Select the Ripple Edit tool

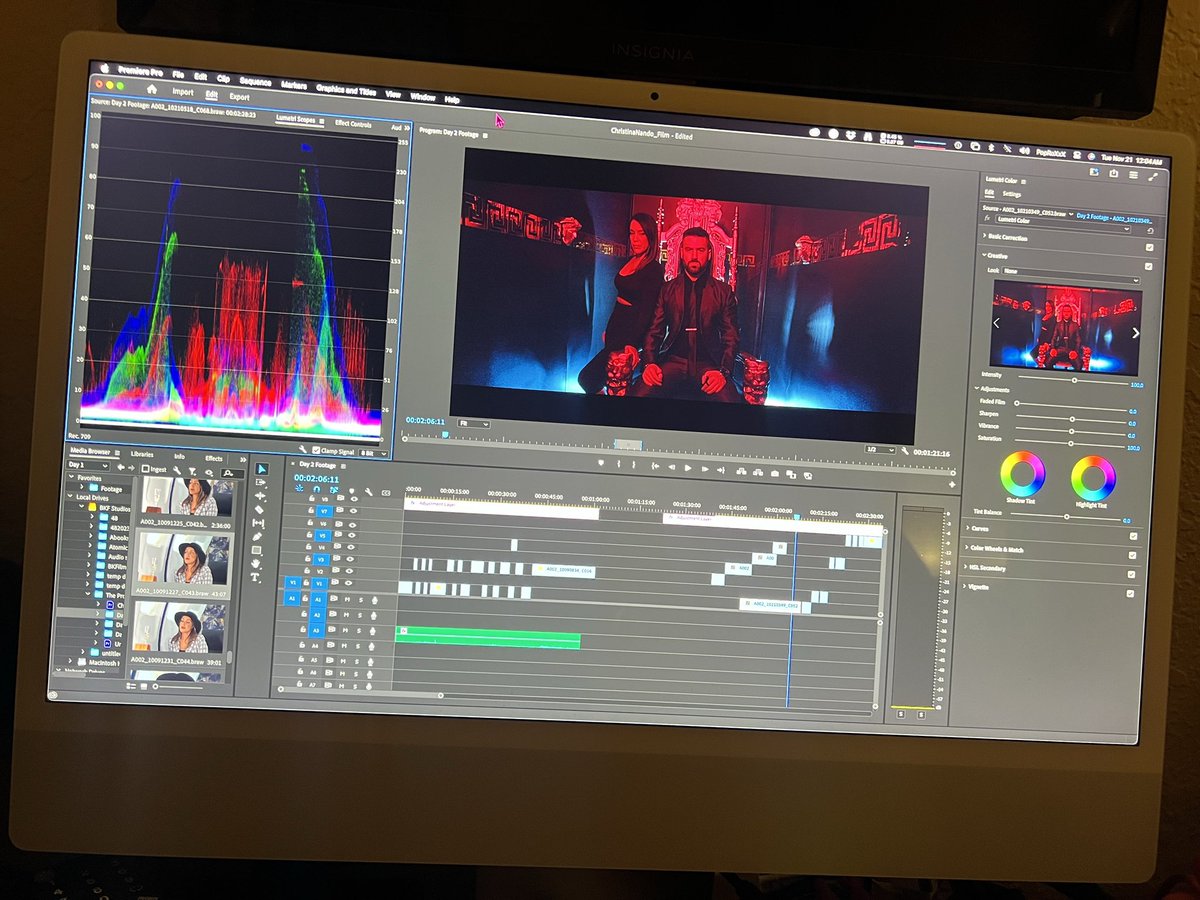tap(260, 495)
